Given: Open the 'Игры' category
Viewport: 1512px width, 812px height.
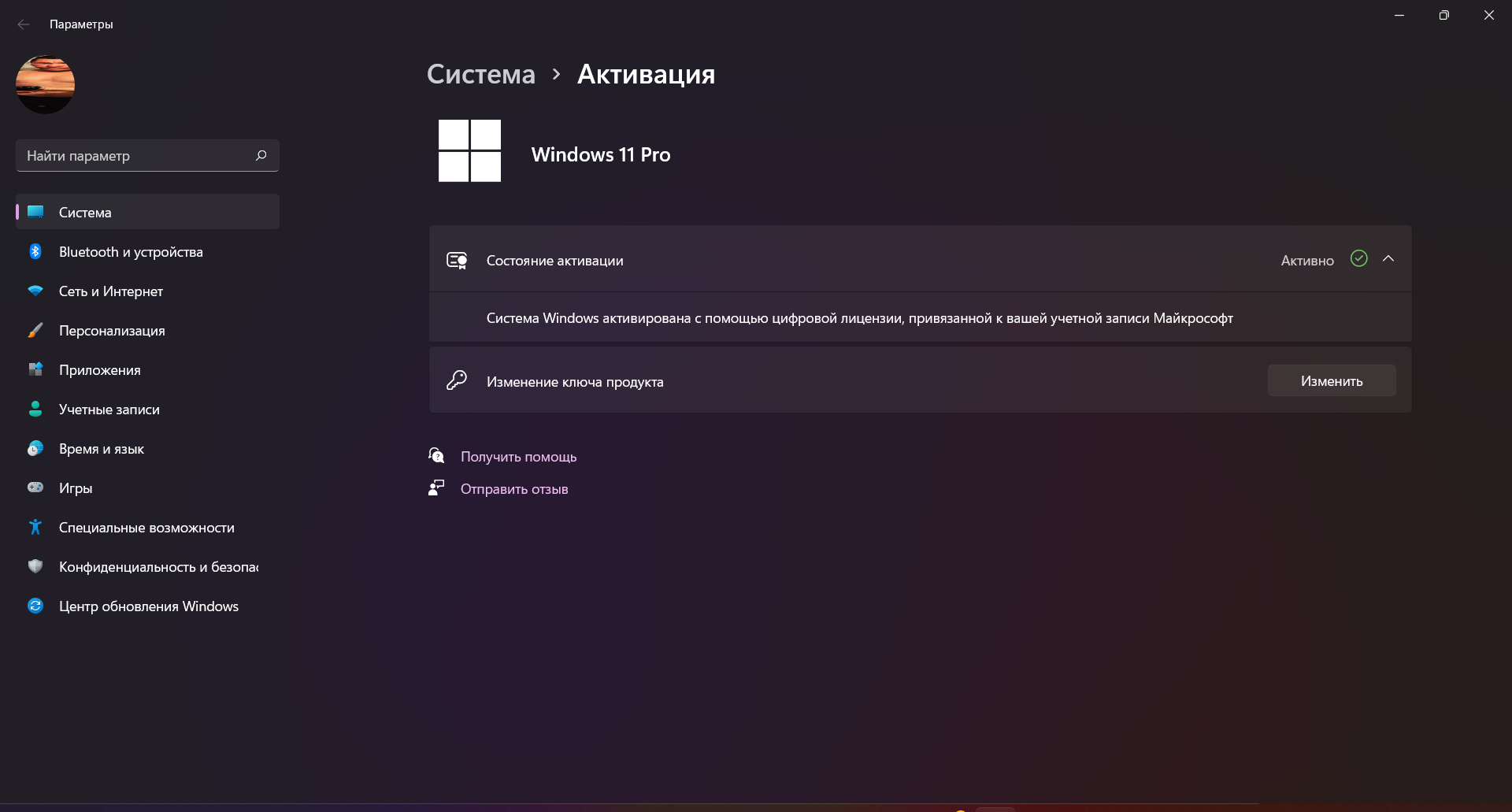Looking at the screenshot, I should pyautogui.click(x=147, y=488).
